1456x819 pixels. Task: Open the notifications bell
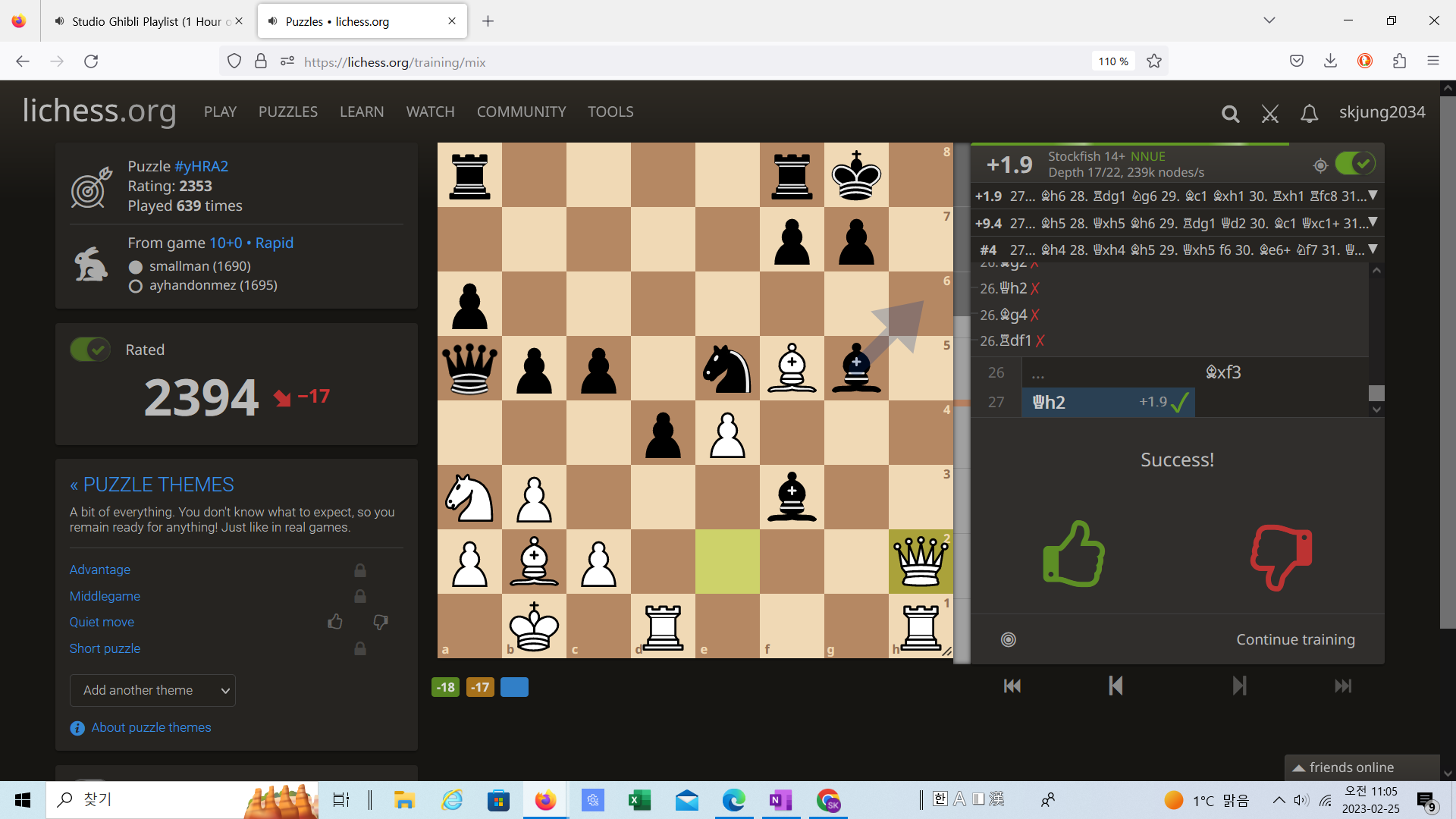1309,114
